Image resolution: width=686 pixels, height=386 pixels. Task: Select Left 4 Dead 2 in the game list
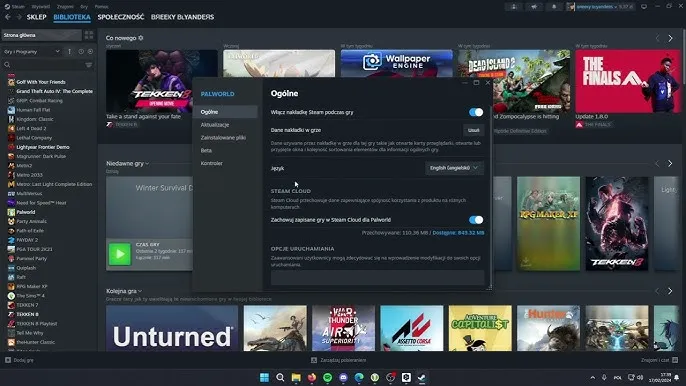pos(31,129)
